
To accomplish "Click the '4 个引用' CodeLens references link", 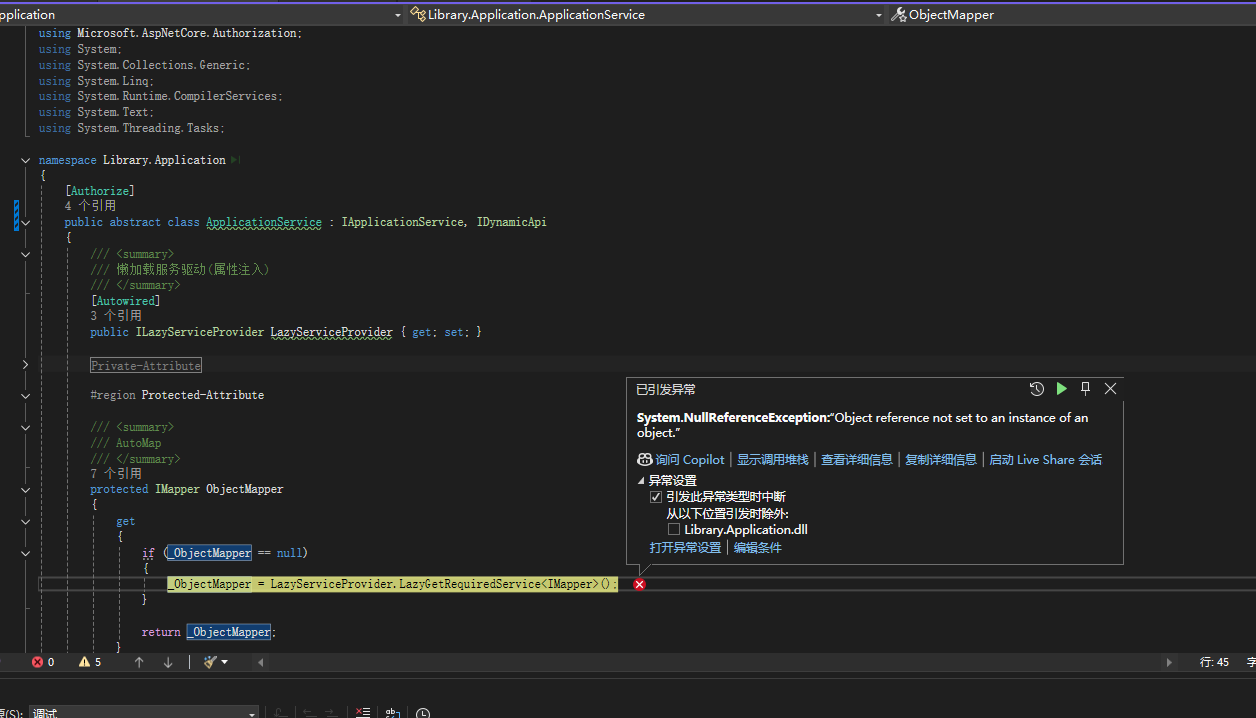I will coord(90,206).
